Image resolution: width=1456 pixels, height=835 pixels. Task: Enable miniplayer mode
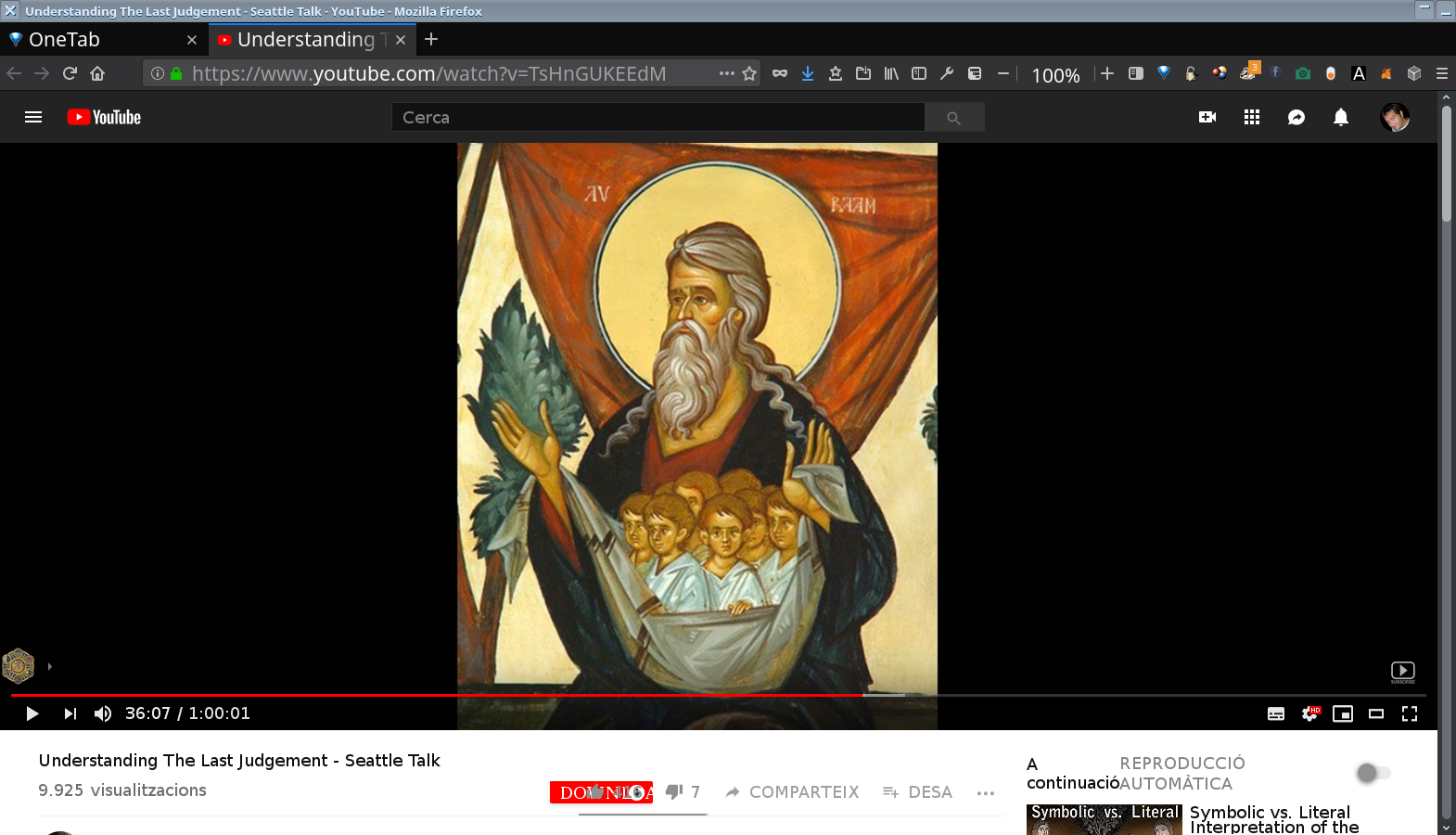[1343, 713]
